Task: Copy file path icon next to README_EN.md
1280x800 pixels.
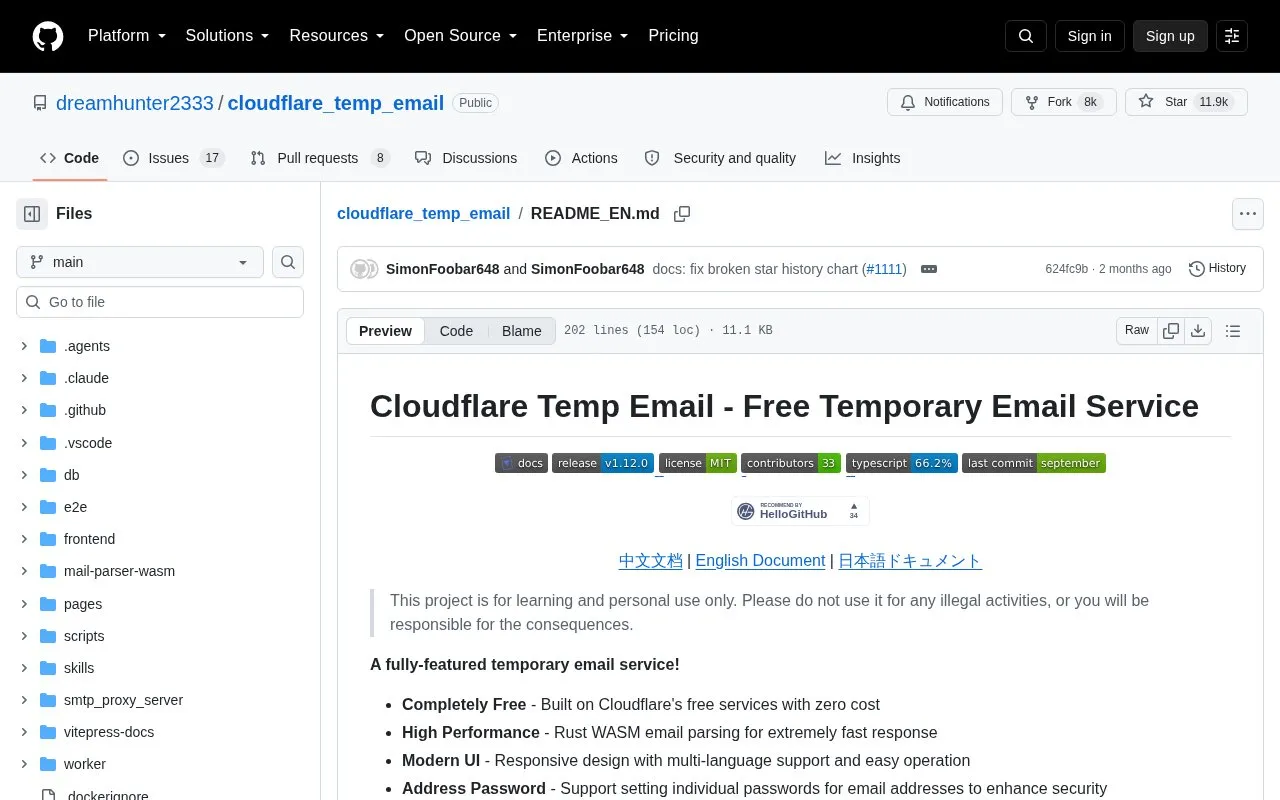Action: 682,214
